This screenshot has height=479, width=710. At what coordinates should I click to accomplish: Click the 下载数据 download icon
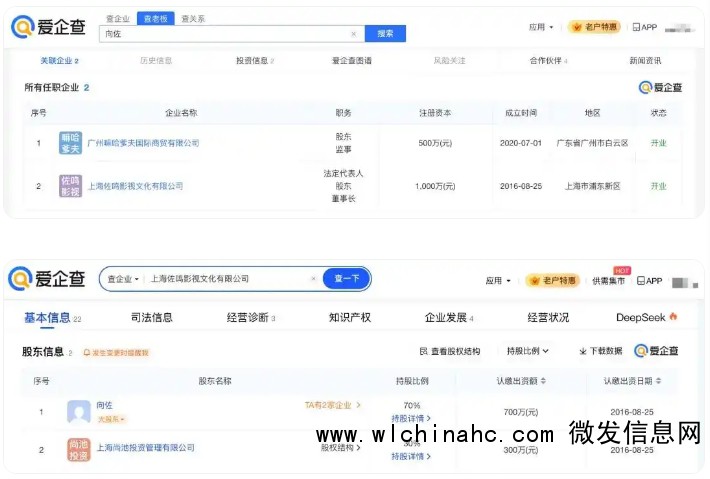pos(583,351)
